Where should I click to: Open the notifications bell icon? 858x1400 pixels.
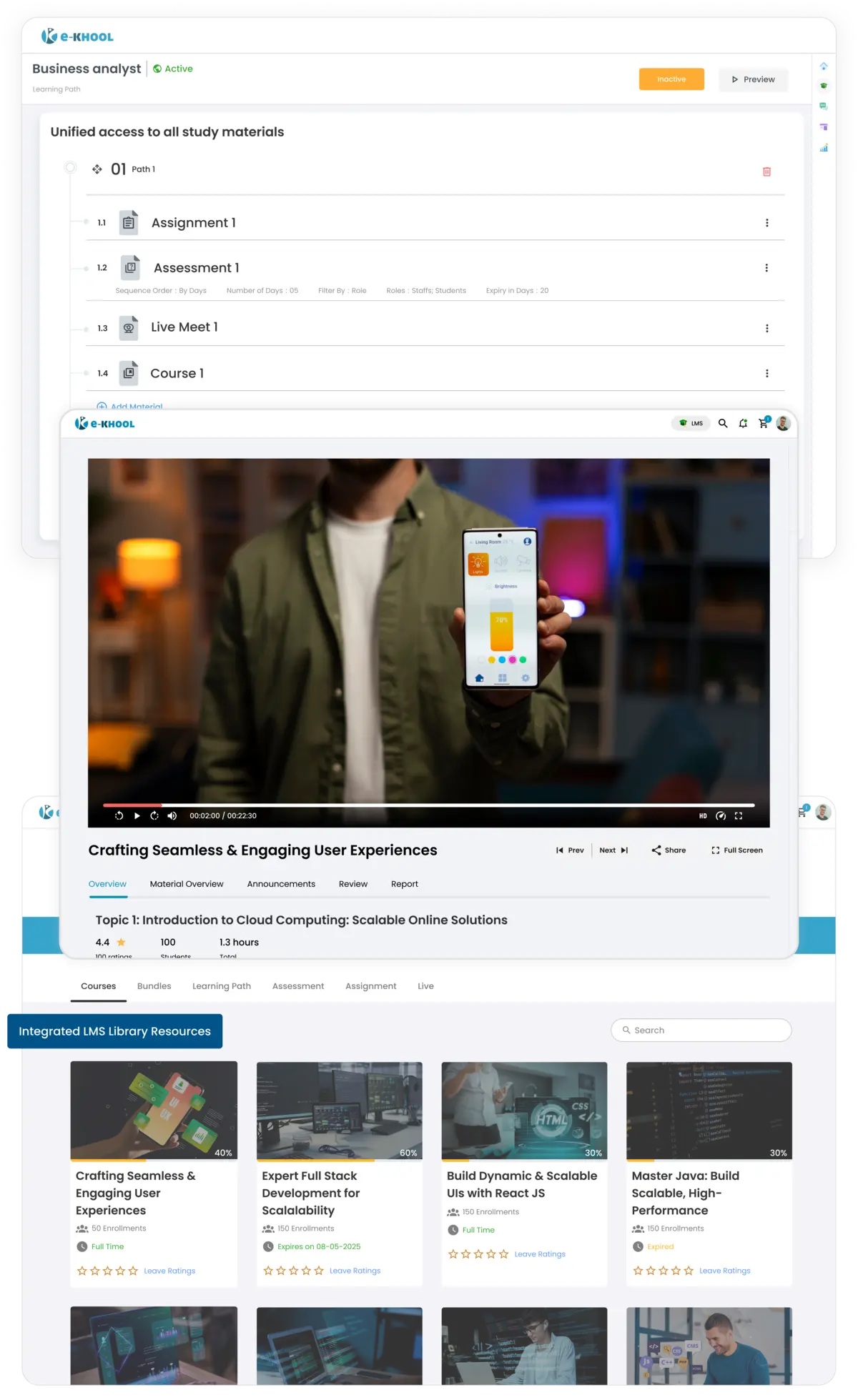point(743,423)
